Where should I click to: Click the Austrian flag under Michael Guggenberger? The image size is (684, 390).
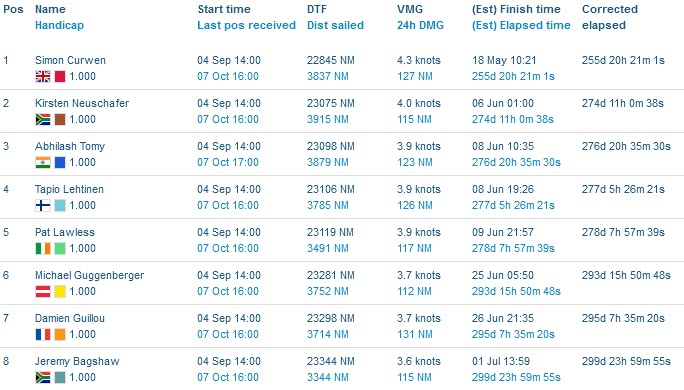click(43, 291)
